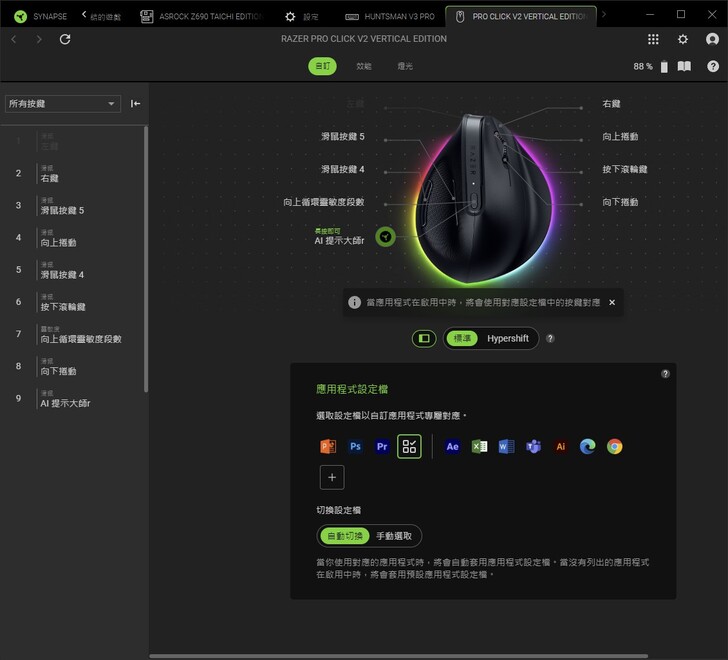Select button 2 right click row

[74, 173]
